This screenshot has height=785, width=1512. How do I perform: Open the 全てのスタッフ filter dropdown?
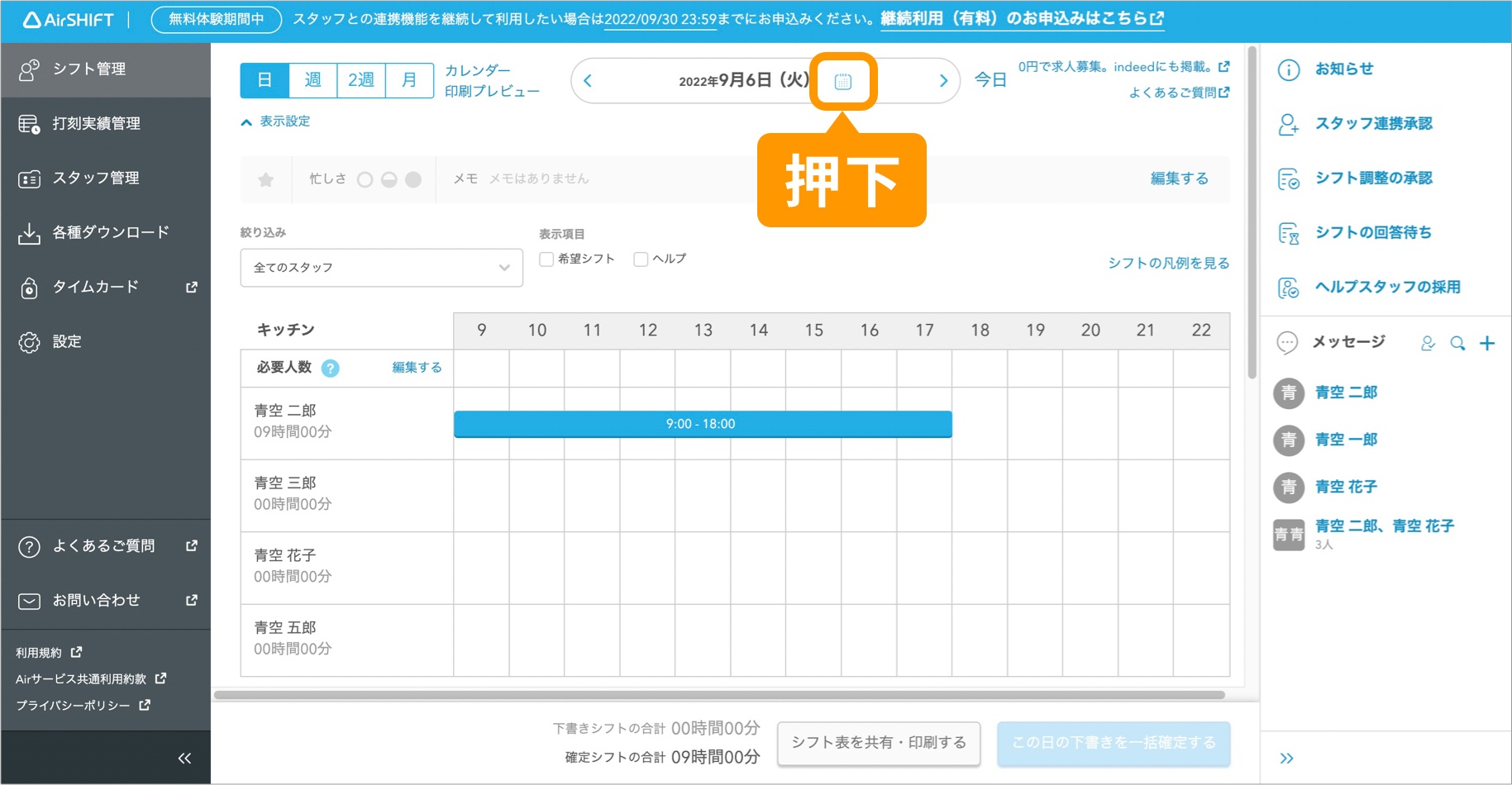tap(381, 268)
